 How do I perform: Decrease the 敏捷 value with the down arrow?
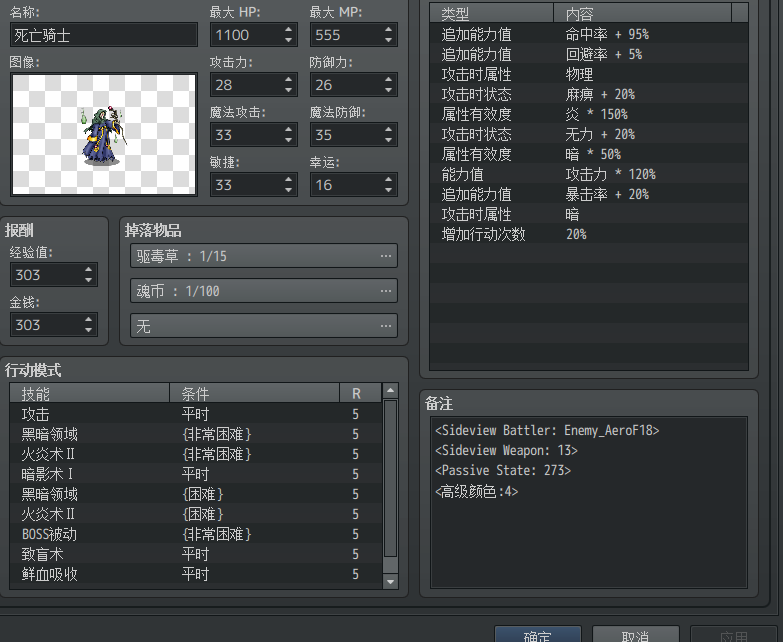click(x=289, y=190)
